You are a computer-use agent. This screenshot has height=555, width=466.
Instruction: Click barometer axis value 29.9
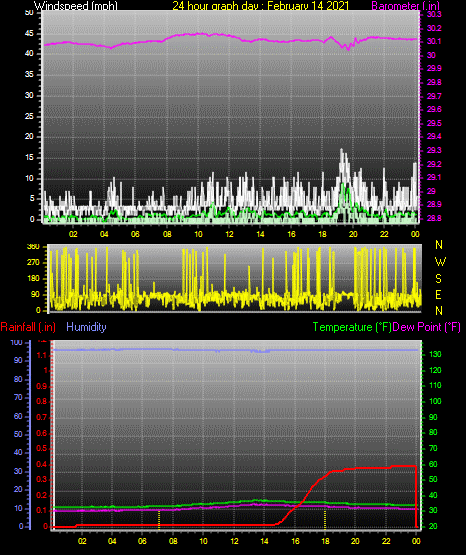click(434, 68)
